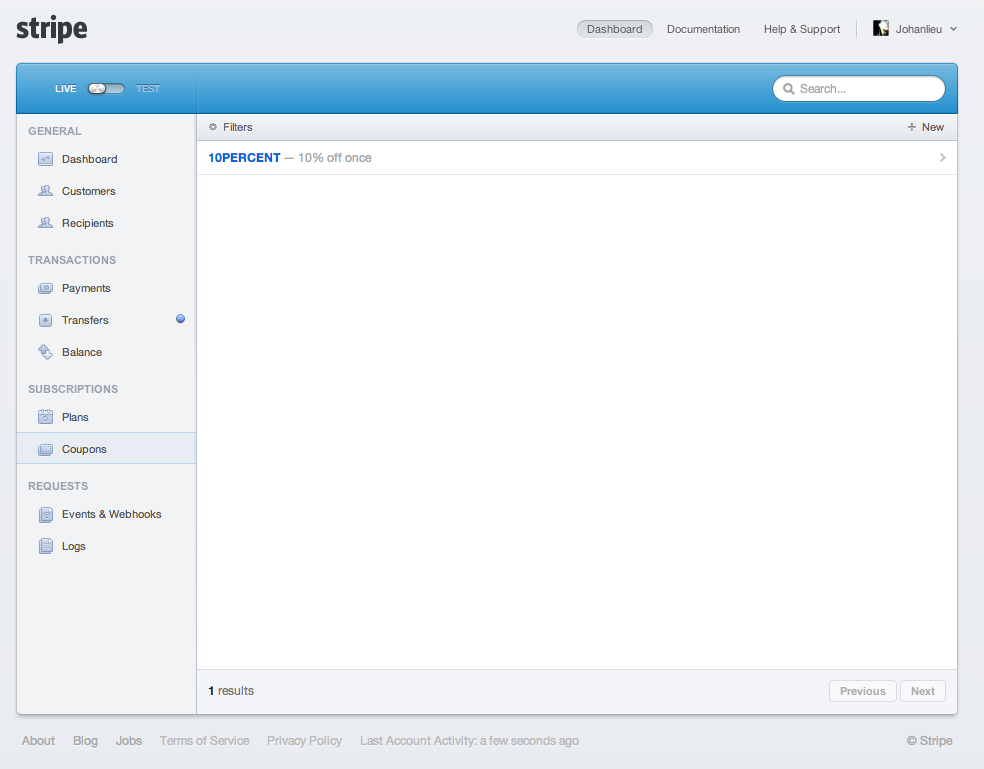Open Logs under Requests

point(73,546)
